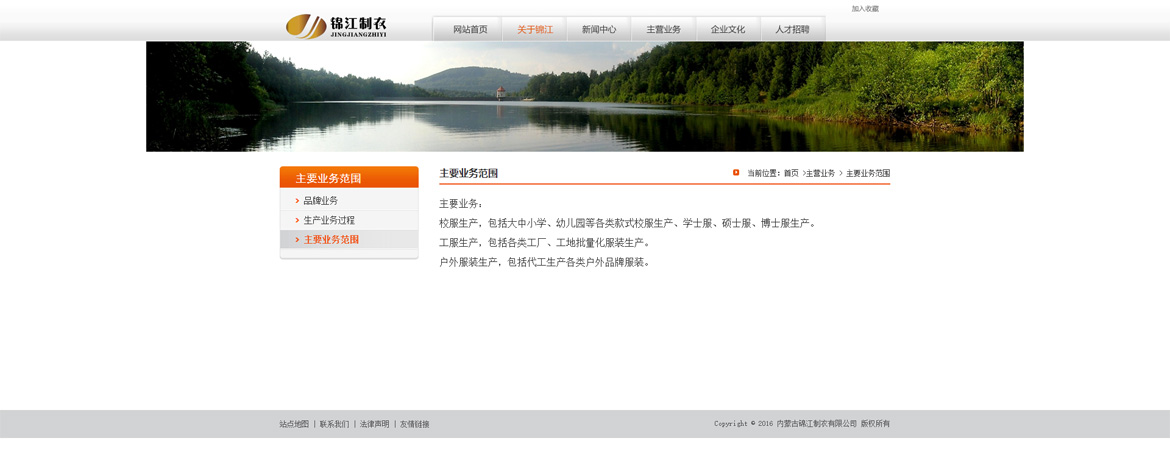The height and width of the screenshot is (450, 1170).
Task: Click the breadcrumb 主营业务 link
Action: [x=820, y=173]
